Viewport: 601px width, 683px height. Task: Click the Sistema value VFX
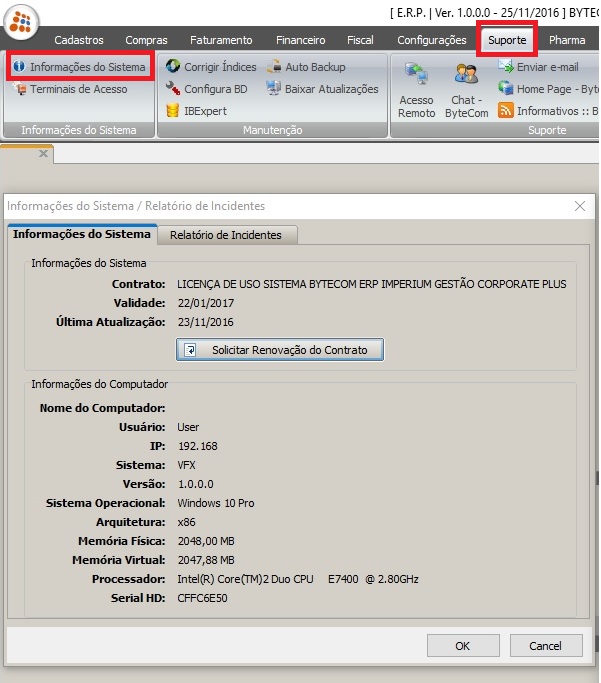click(186, 465)
